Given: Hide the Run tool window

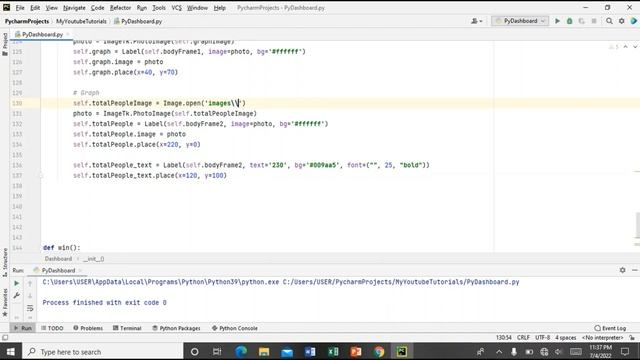Looking at the screenshot, I should (635, 270).
